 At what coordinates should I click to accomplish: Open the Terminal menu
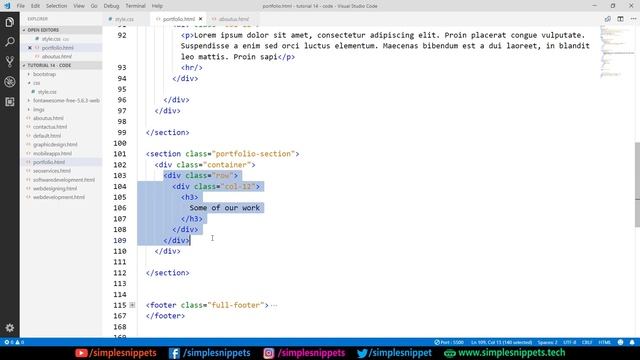pos(135,6)
